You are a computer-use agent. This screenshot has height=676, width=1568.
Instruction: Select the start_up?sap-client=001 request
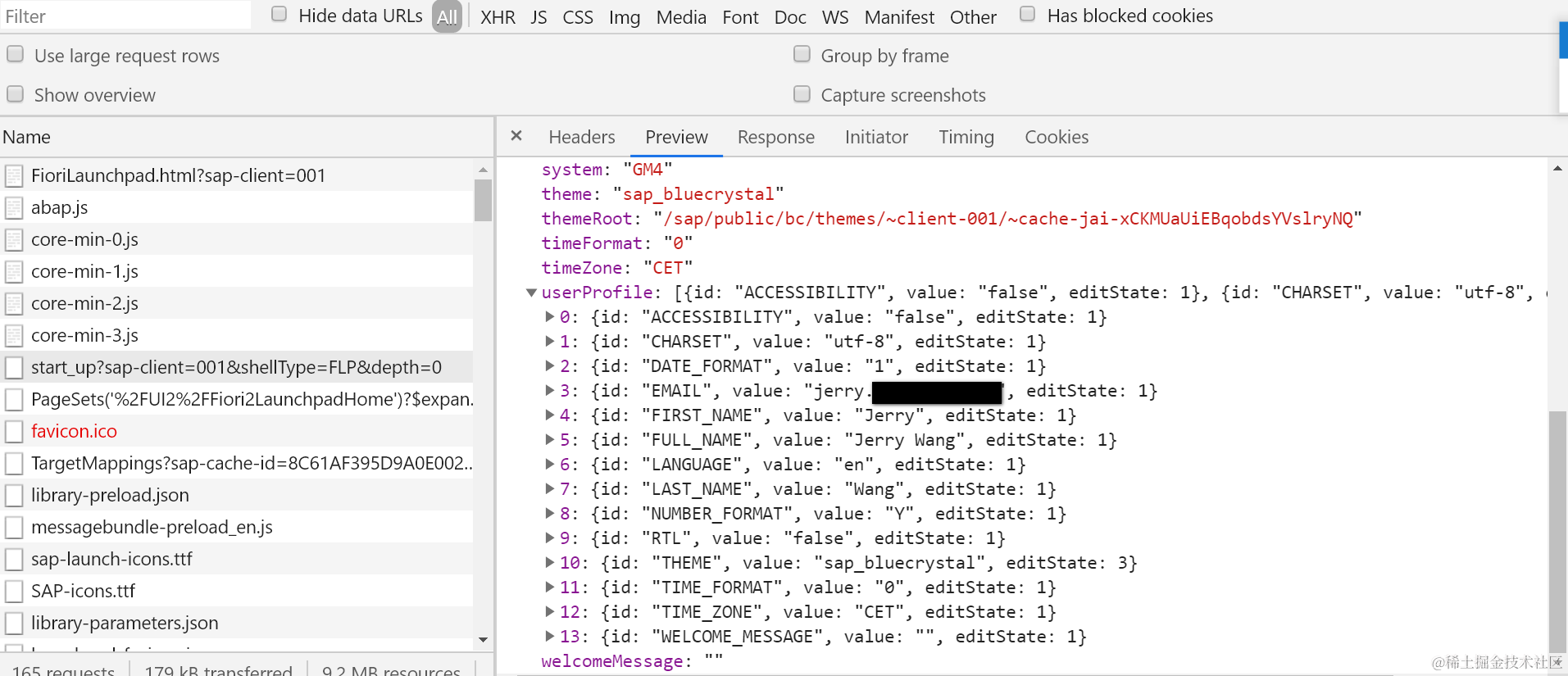[x=237, y=367]
